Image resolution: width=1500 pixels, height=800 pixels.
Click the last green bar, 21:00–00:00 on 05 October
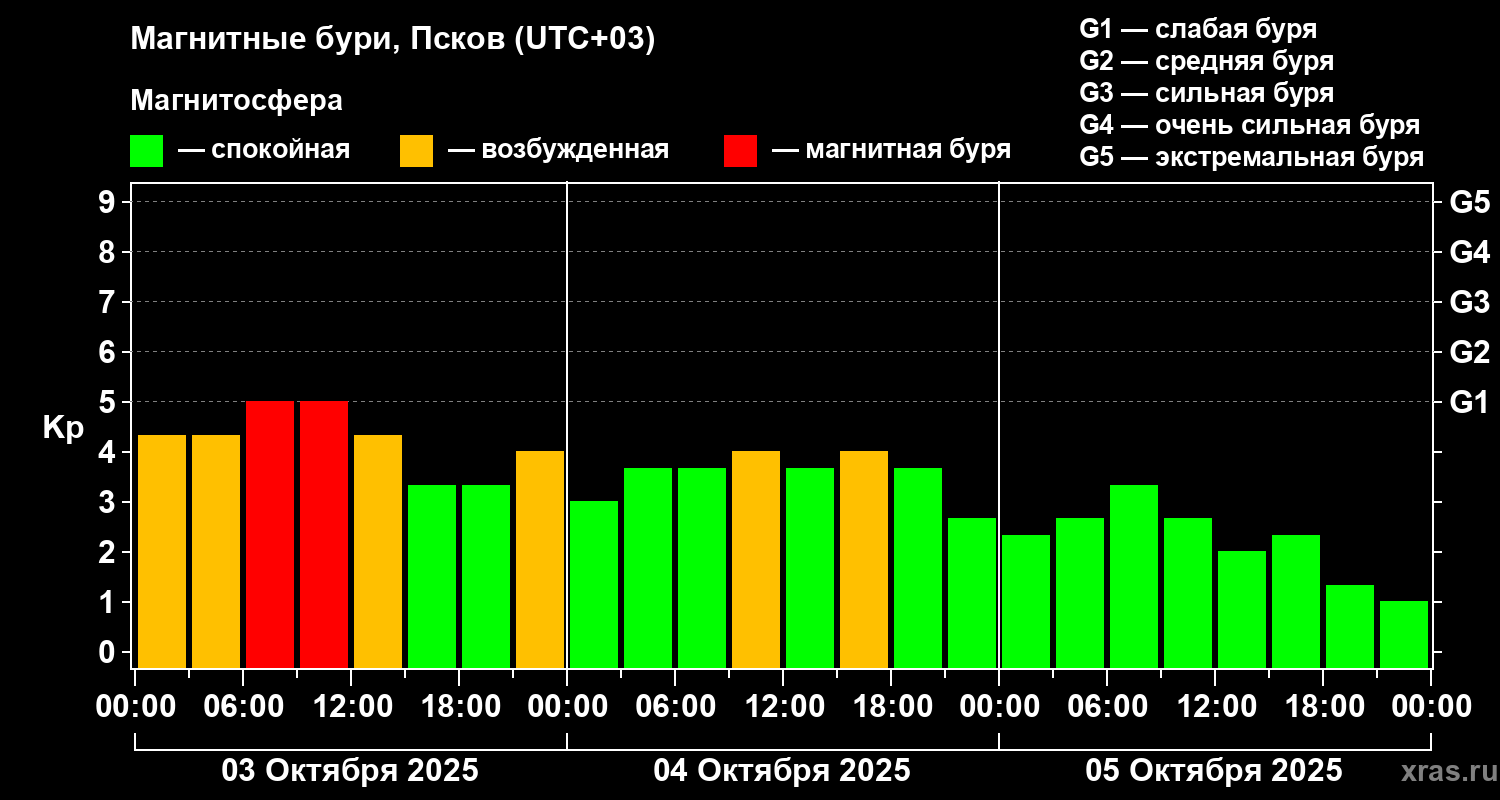1404,635
